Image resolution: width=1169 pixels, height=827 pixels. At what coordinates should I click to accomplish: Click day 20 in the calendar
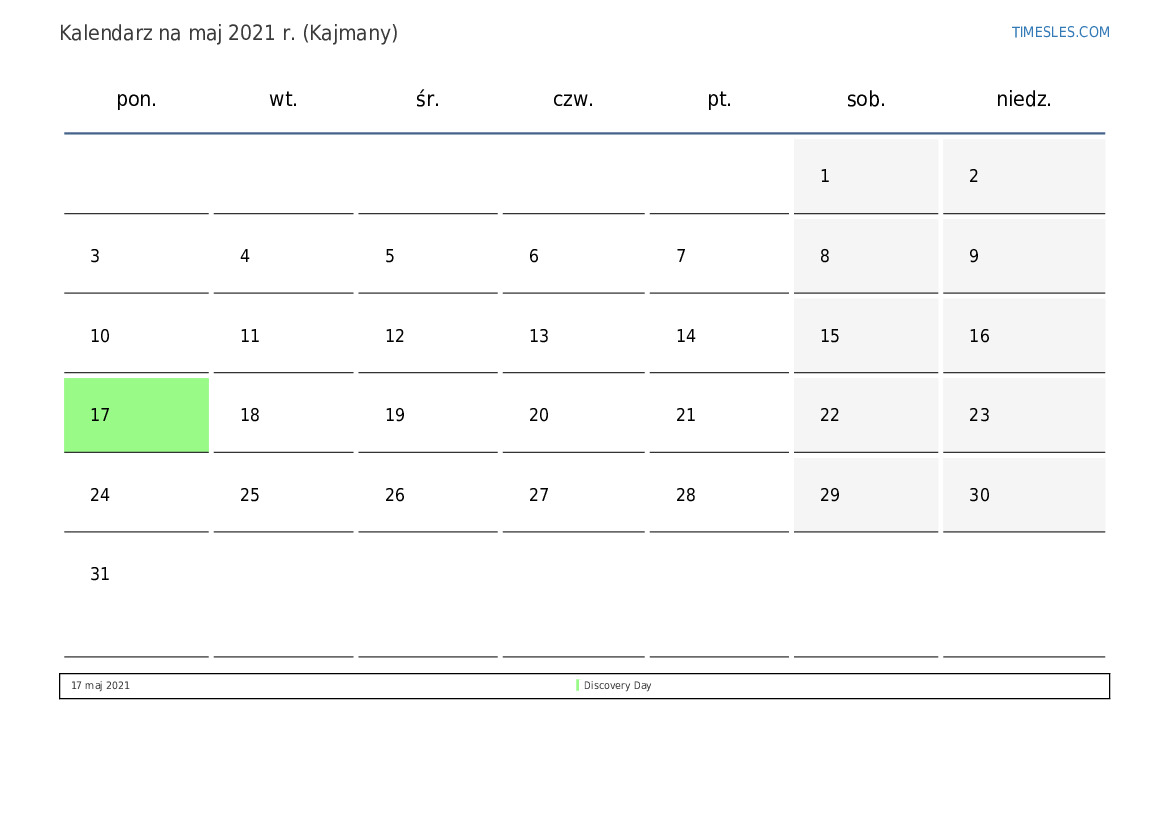click(x=573, y=415)
